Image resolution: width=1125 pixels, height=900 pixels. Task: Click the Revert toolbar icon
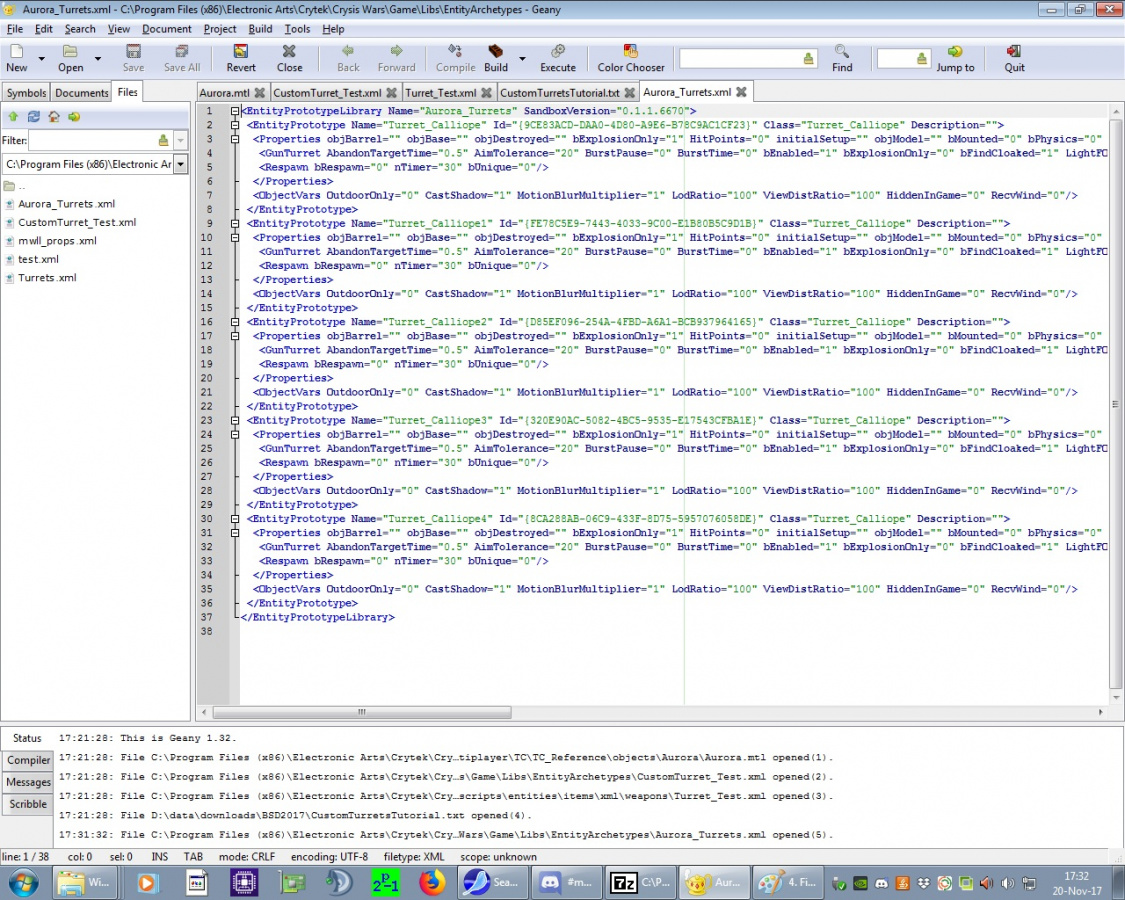tap(240, 58)
